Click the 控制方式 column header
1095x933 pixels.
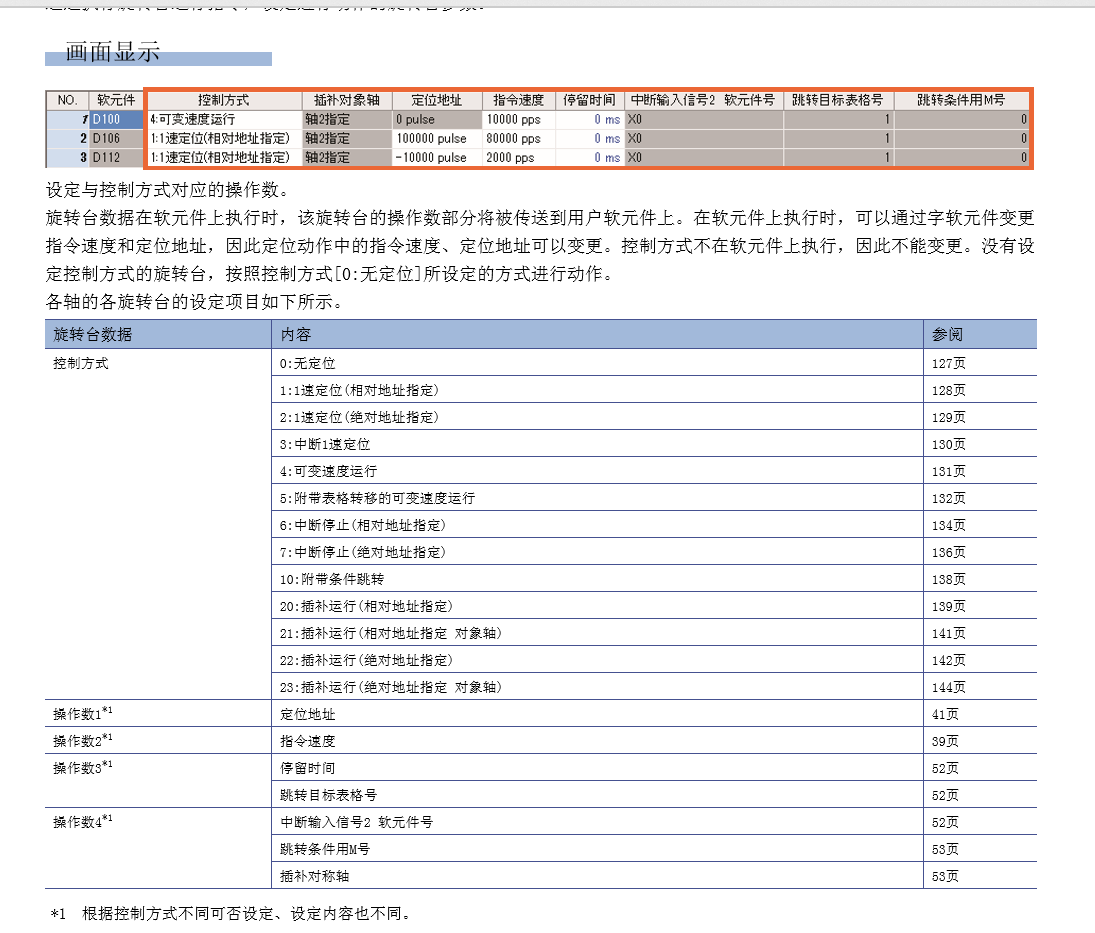(x=223, y=100)
